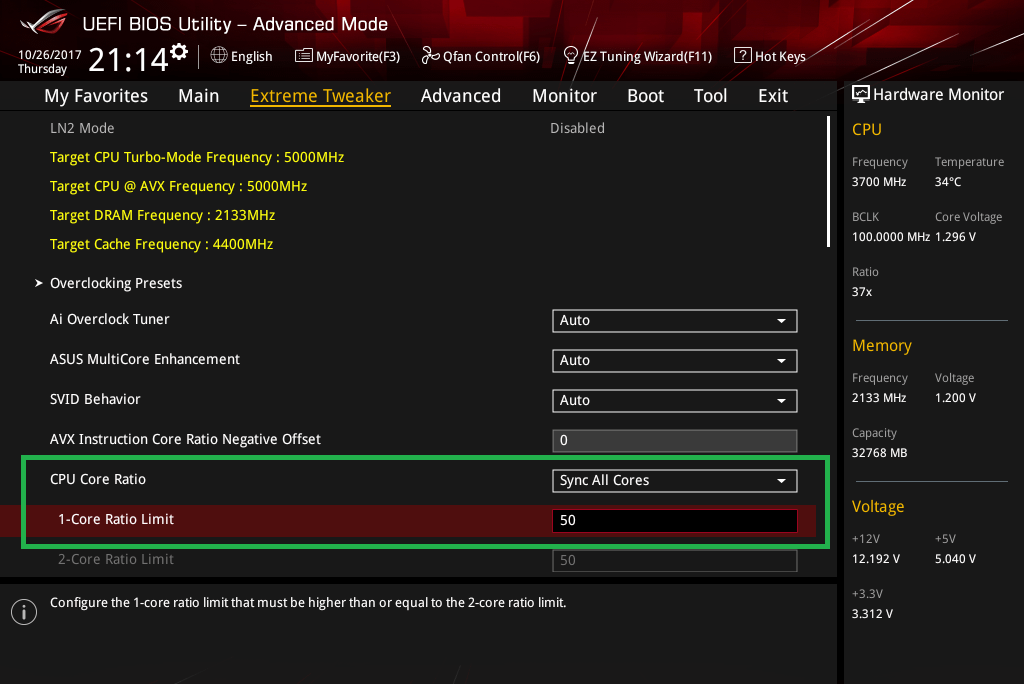Click the MyFavorite list icon
The height and width of the screenshot is (684, 1024).
pyautogui.click(x=303, y=56)
